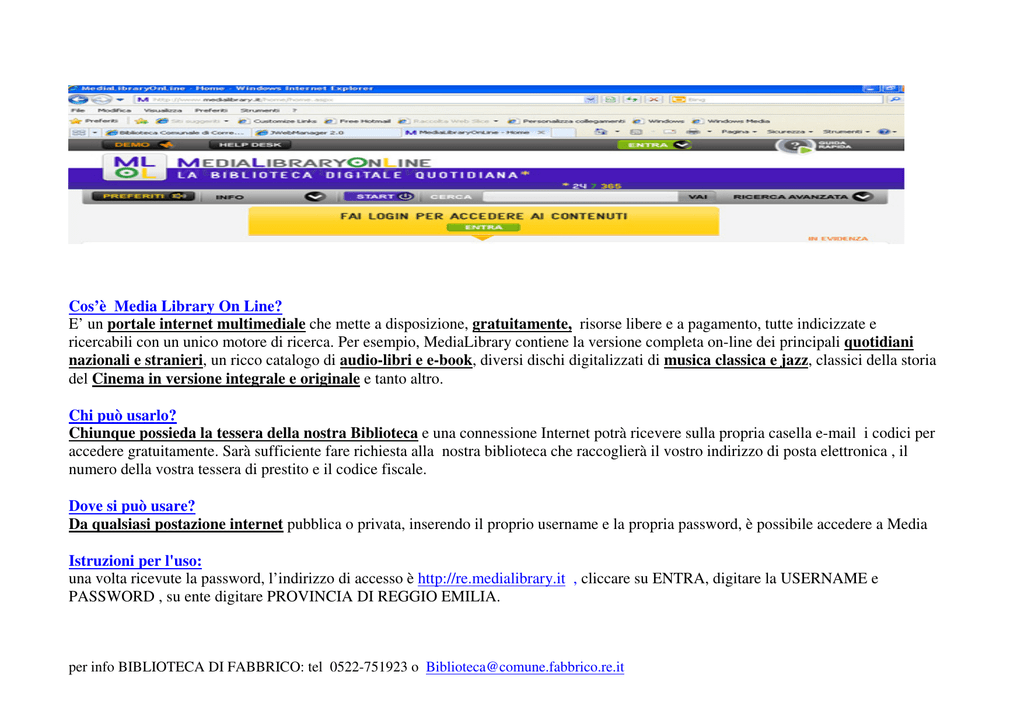Click the Istruzioni per l'uso: heading link
Screen dimensions: 1024x724
(x=135, y=561)
